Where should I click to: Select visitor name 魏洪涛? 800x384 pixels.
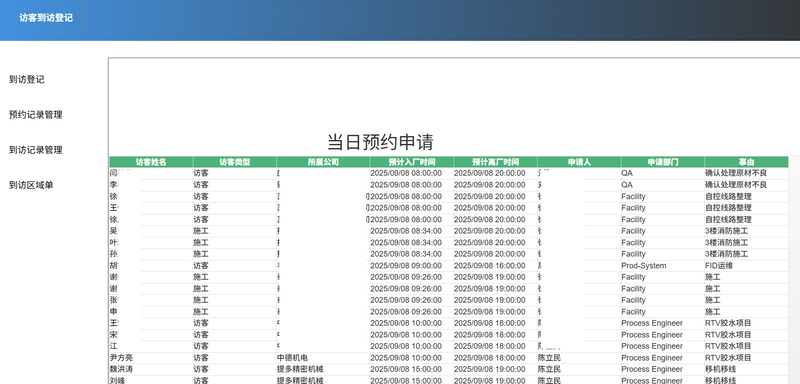[121, 369]
